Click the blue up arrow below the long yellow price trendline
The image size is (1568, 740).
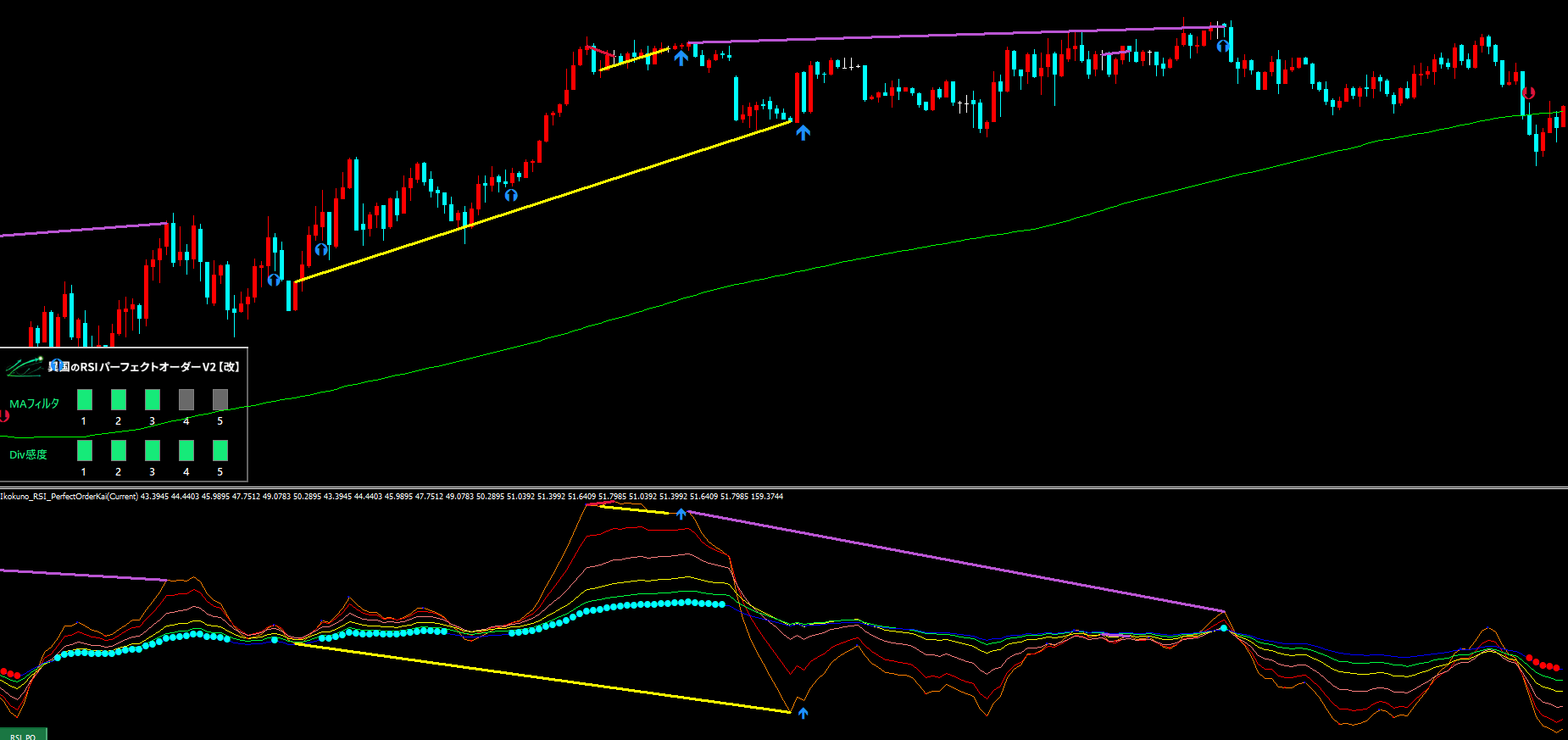pyautogui.click(x=803, y=131)
